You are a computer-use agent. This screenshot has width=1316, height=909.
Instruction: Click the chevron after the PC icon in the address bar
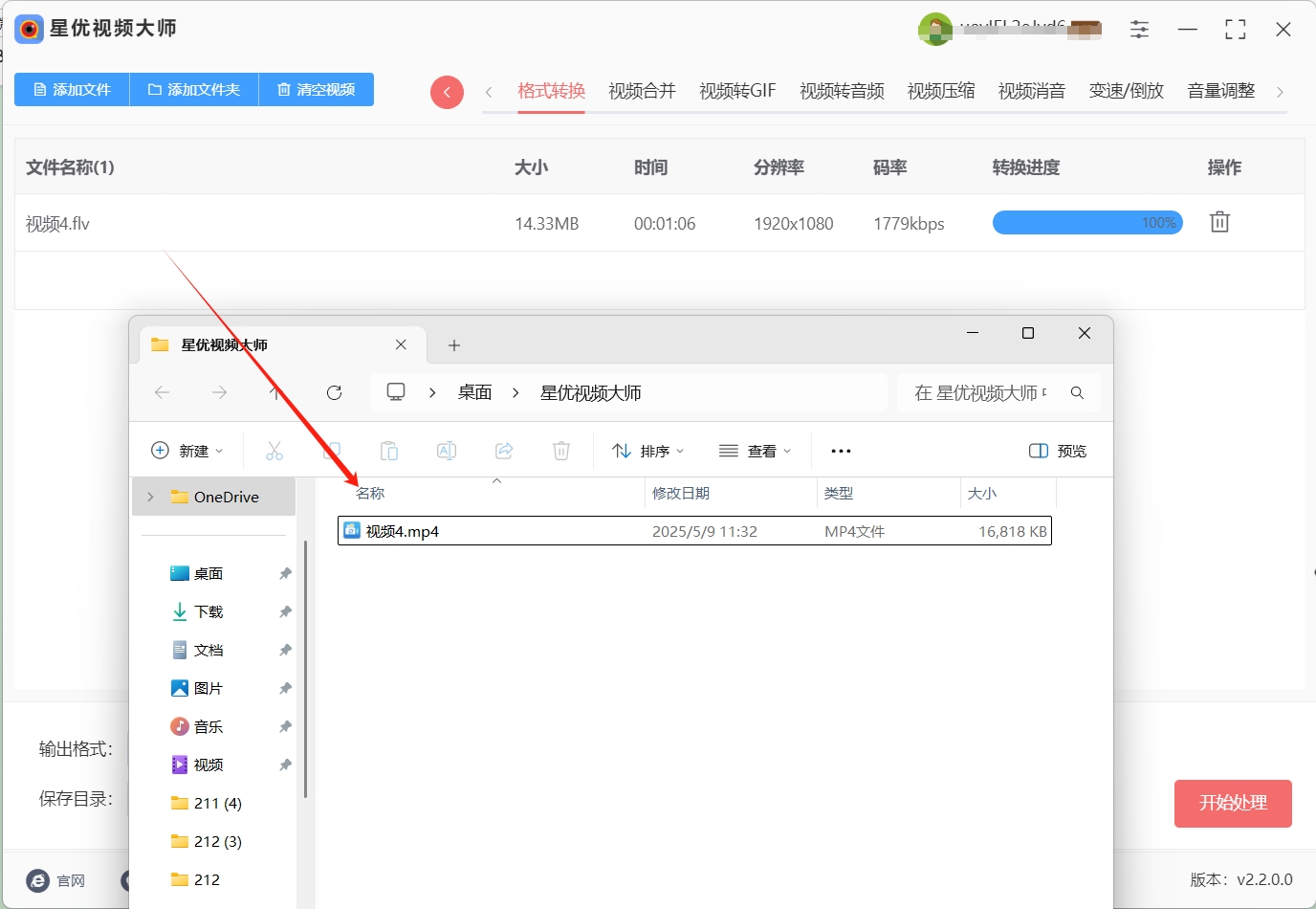pyautogui.click(x=432, y=392)
